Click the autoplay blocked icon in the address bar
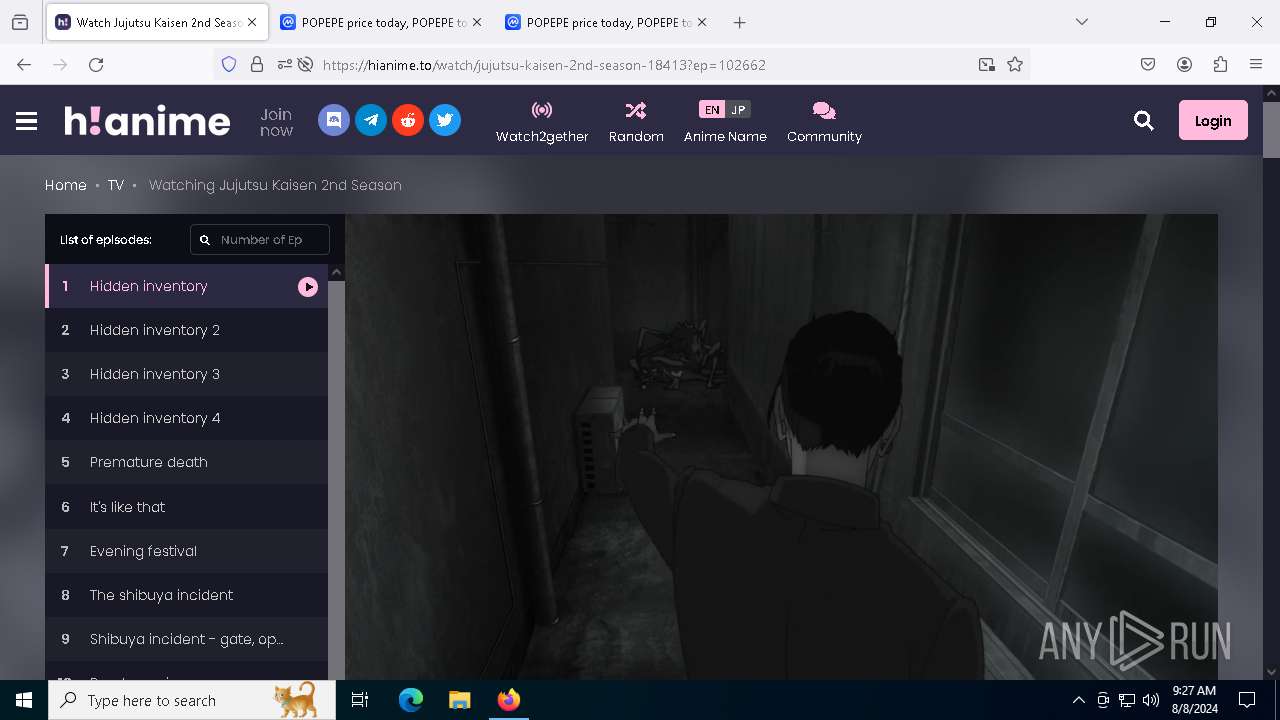Image resolution: width=1280 pixels, height=720 pixels. 306,64
